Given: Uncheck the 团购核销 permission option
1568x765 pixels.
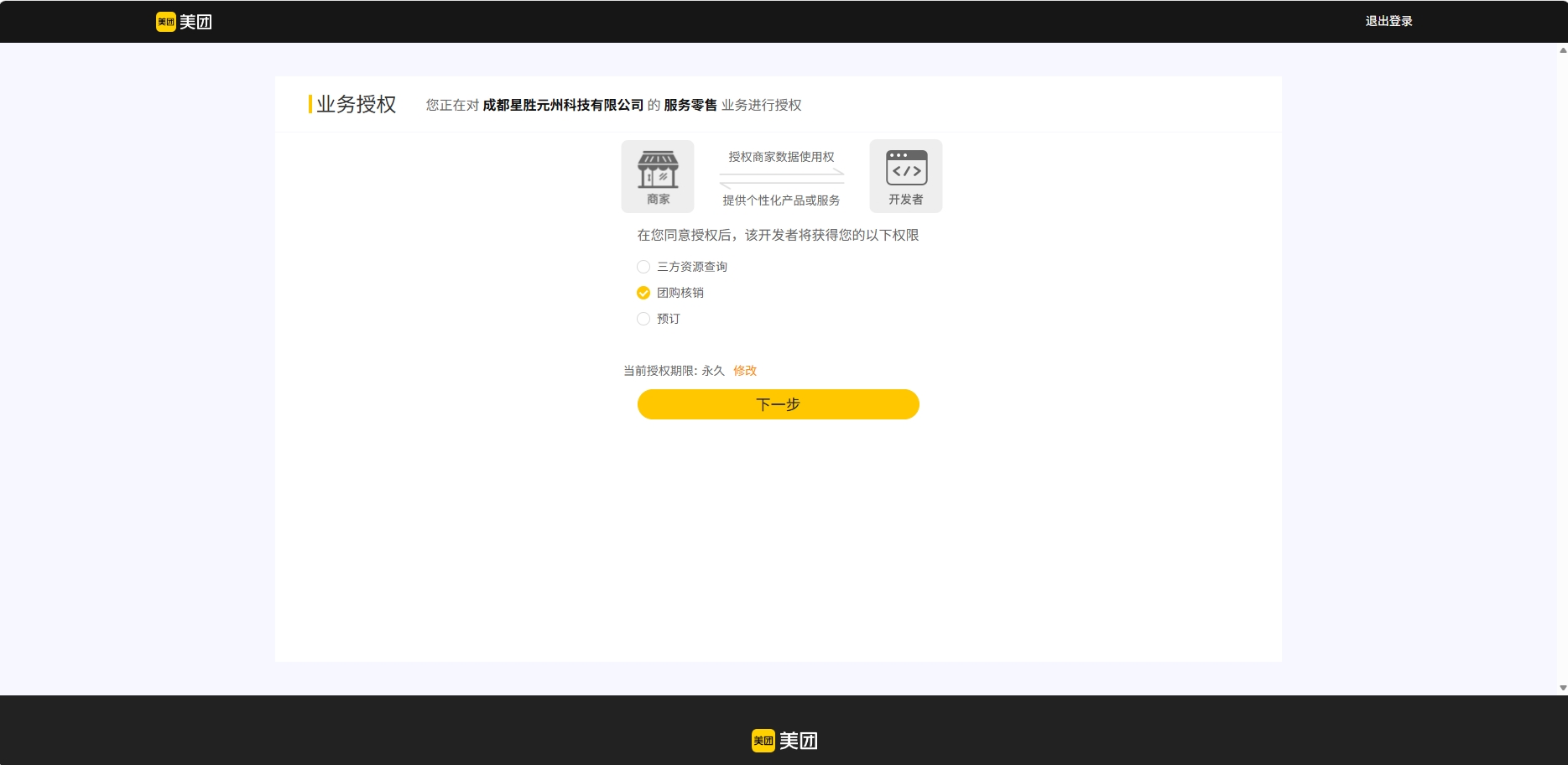Looking at the screenshot, I should coord(643,293).
